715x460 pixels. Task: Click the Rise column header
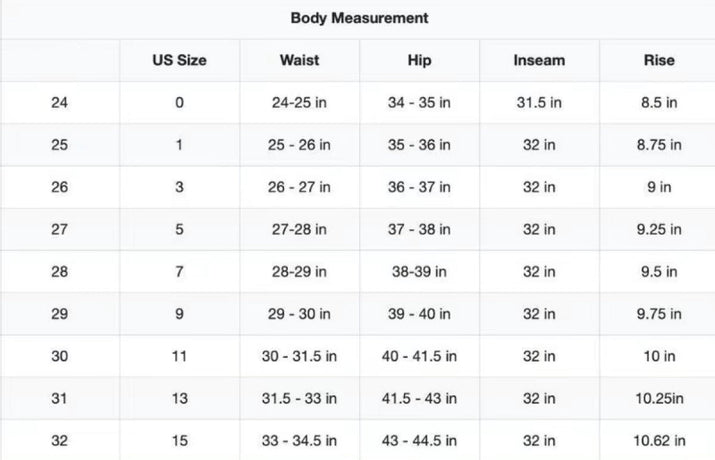tap(659, 60)
